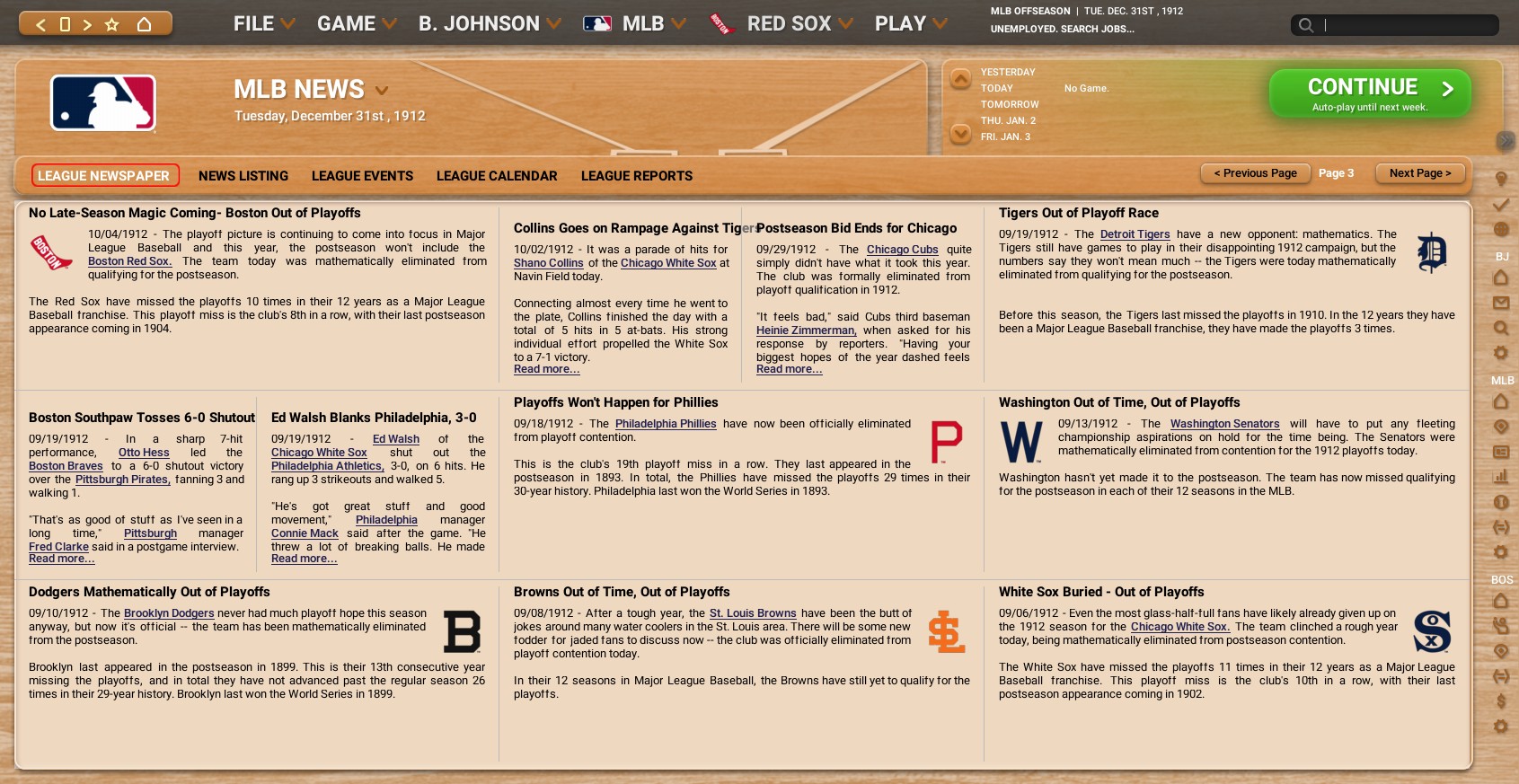Open the B. JOHNSON dropdown menu
Viewport: 1519px width, 784px height.
point(490,24)
